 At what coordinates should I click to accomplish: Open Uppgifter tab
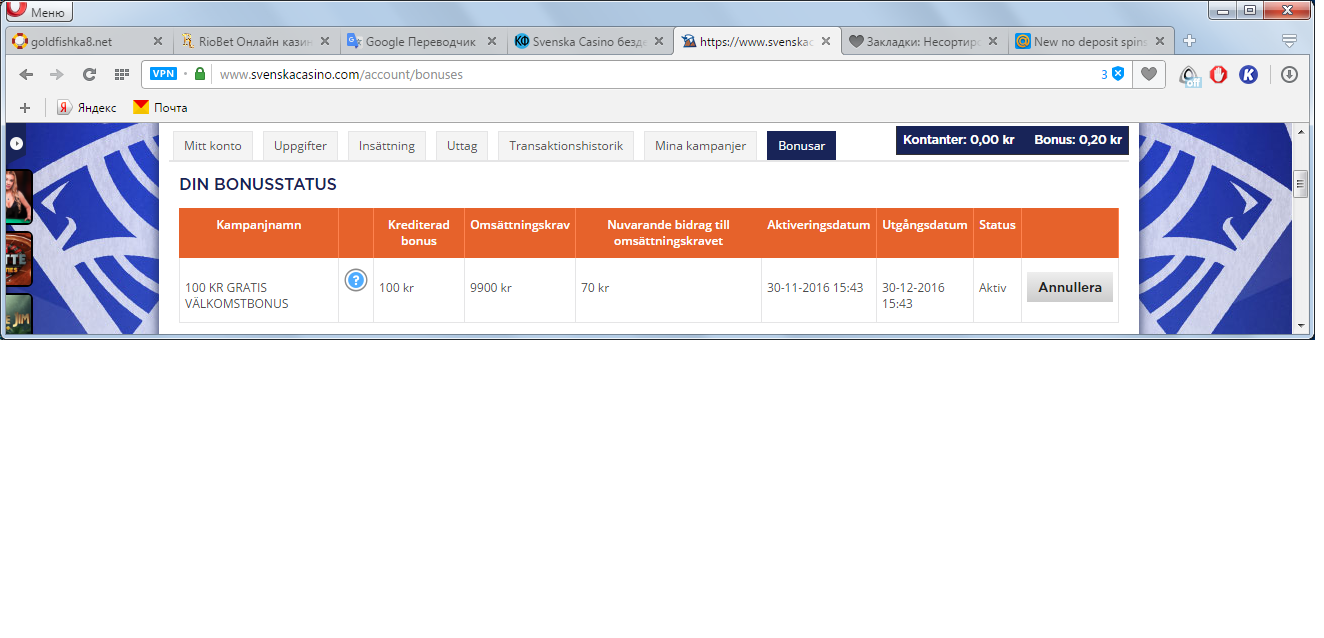(300, 146)
